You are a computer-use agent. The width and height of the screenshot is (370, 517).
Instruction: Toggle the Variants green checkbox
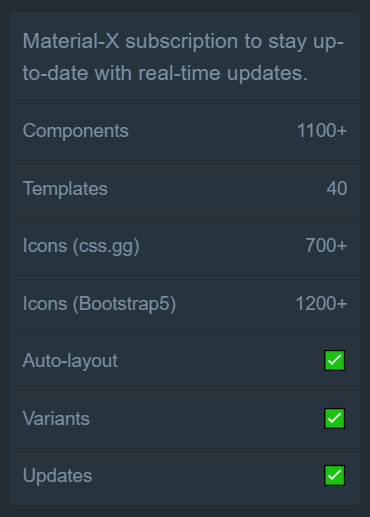click(x=334, y=418)
